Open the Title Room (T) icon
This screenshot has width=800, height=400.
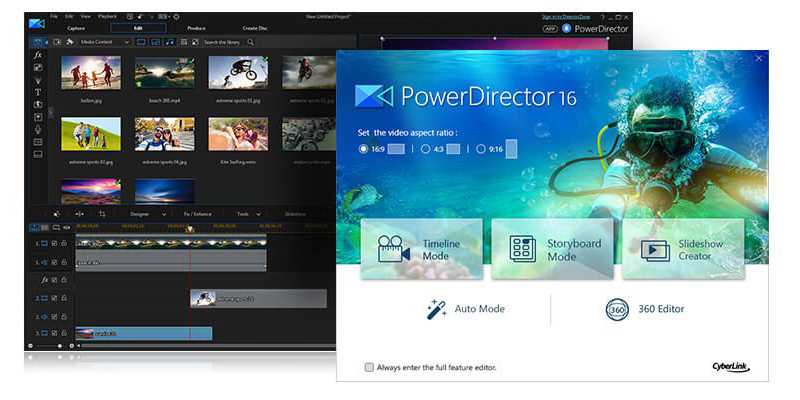point(38,92)
